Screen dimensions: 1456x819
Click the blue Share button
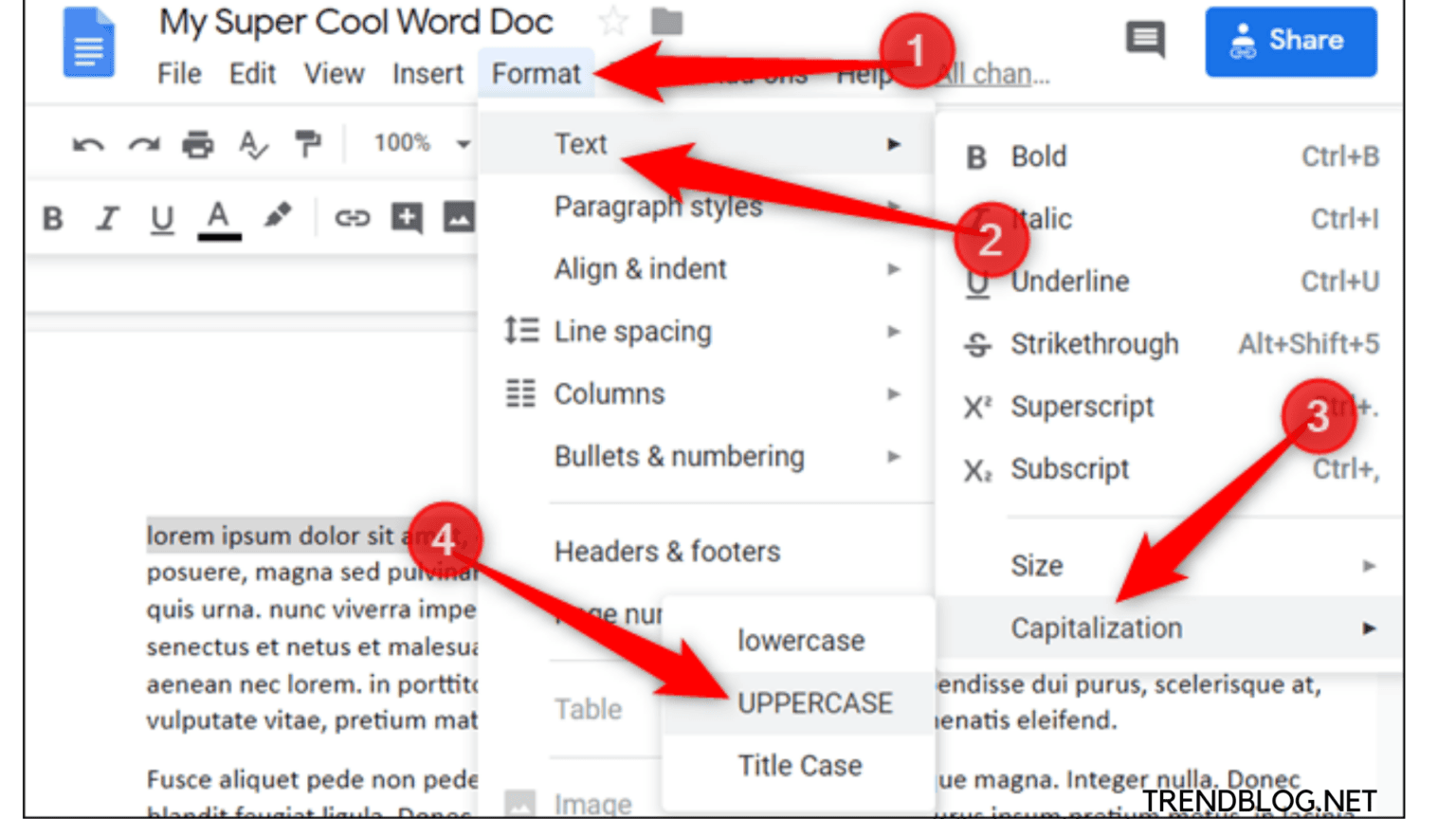(1290, 42)
